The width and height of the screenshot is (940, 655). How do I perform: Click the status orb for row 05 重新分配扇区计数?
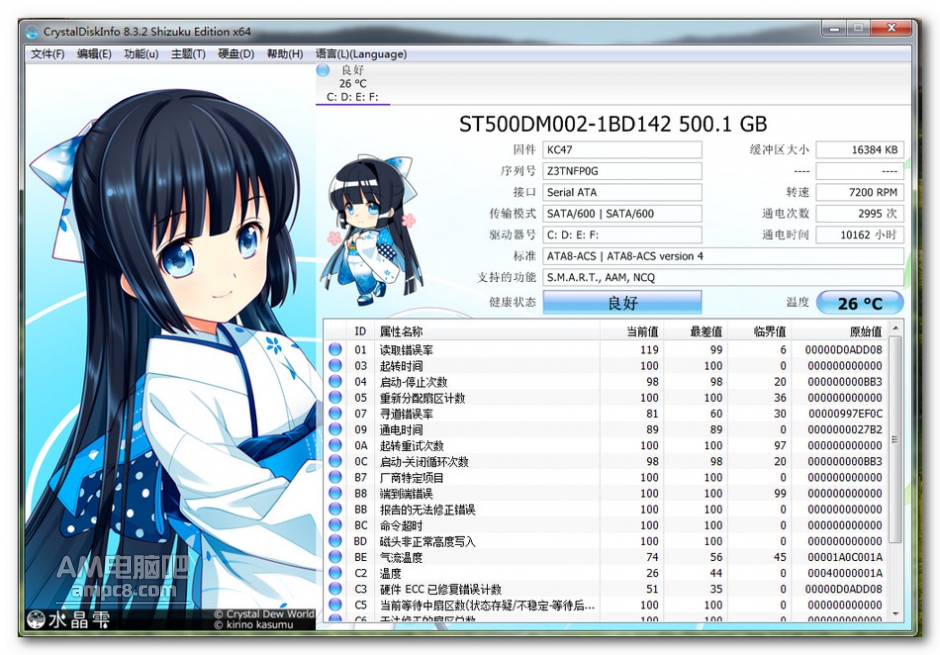point(335,397)
